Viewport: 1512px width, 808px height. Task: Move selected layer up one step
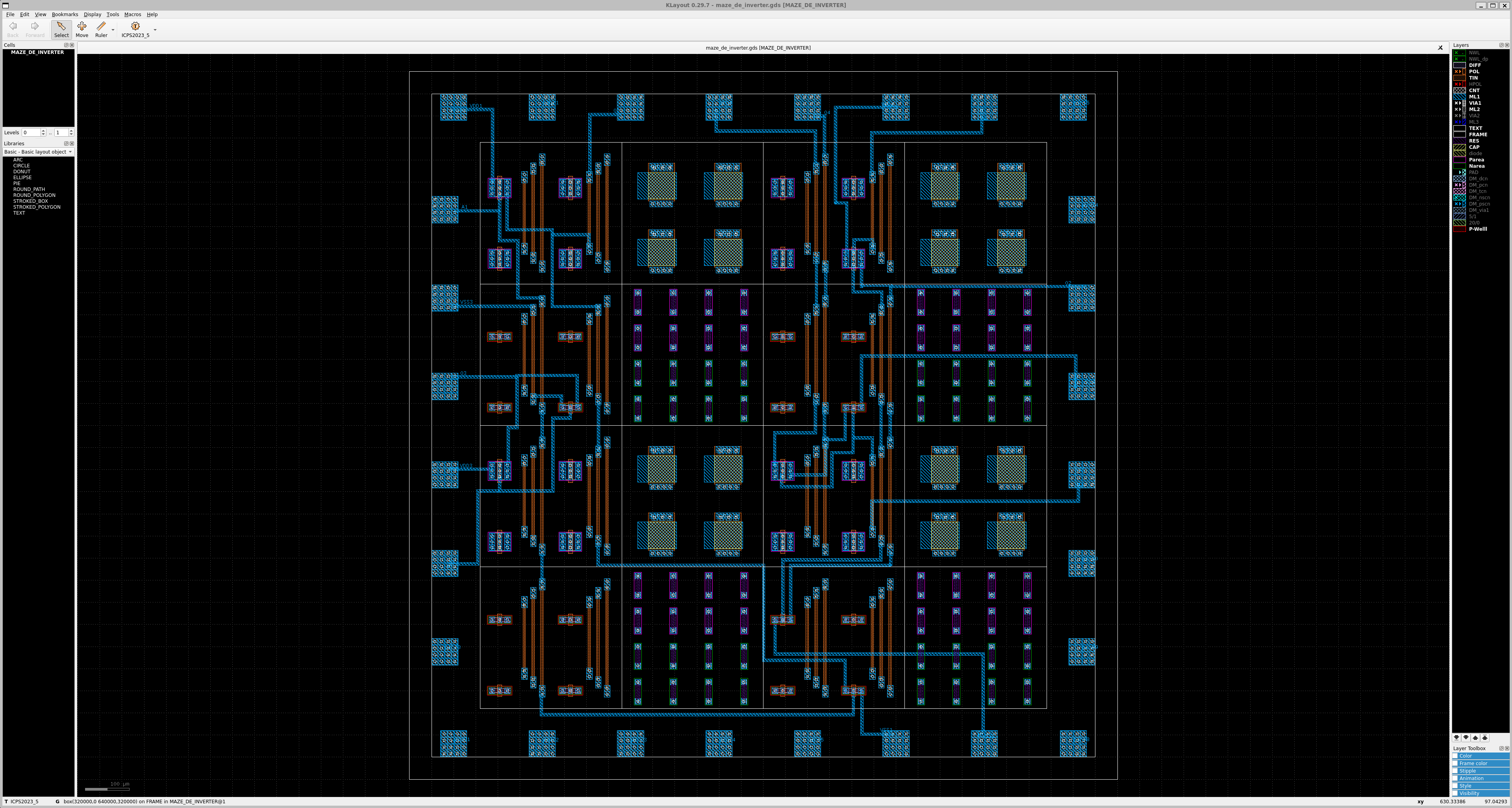(x=1475, y=738)
